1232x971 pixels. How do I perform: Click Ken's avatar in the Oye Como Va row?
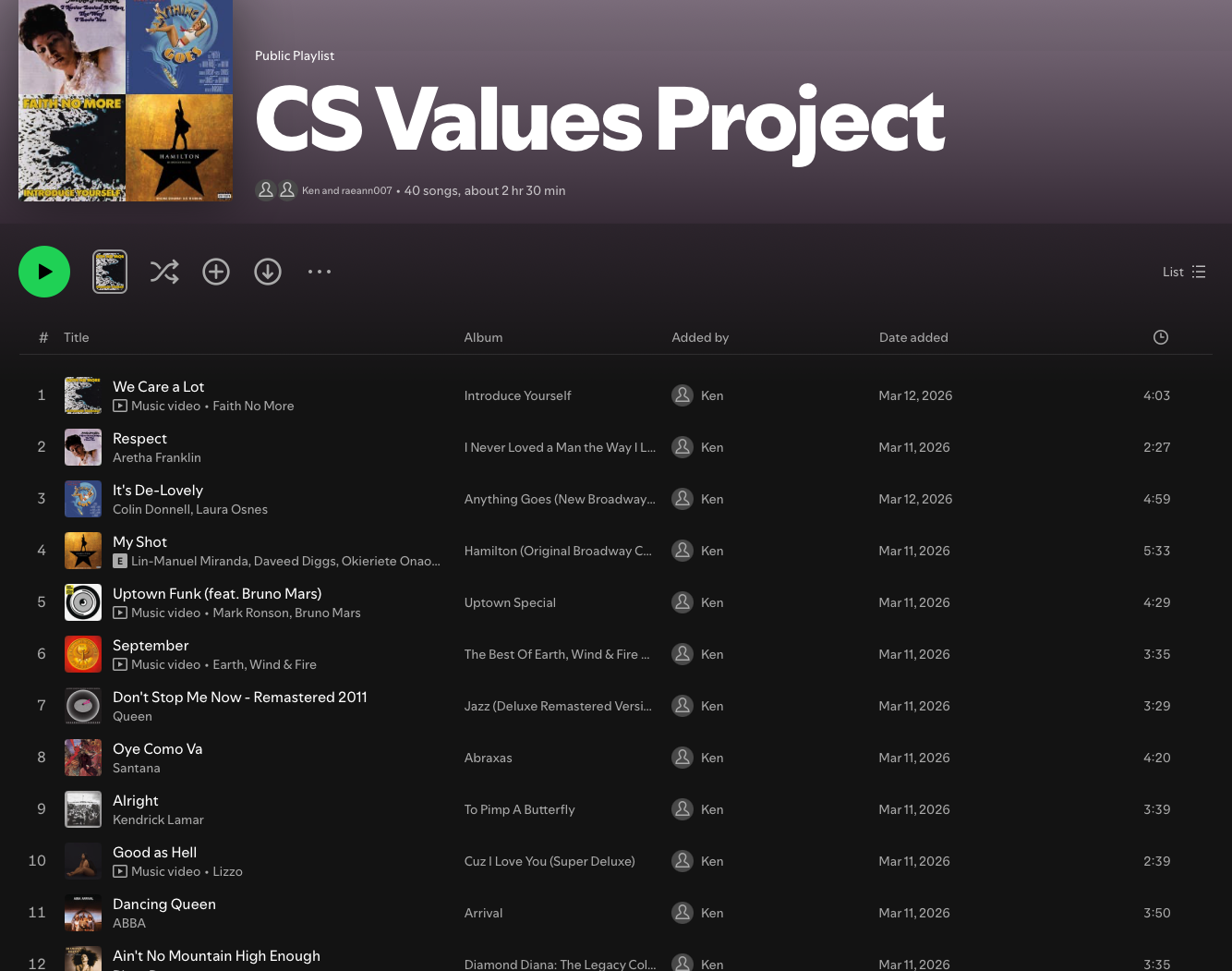pos(682,758)
